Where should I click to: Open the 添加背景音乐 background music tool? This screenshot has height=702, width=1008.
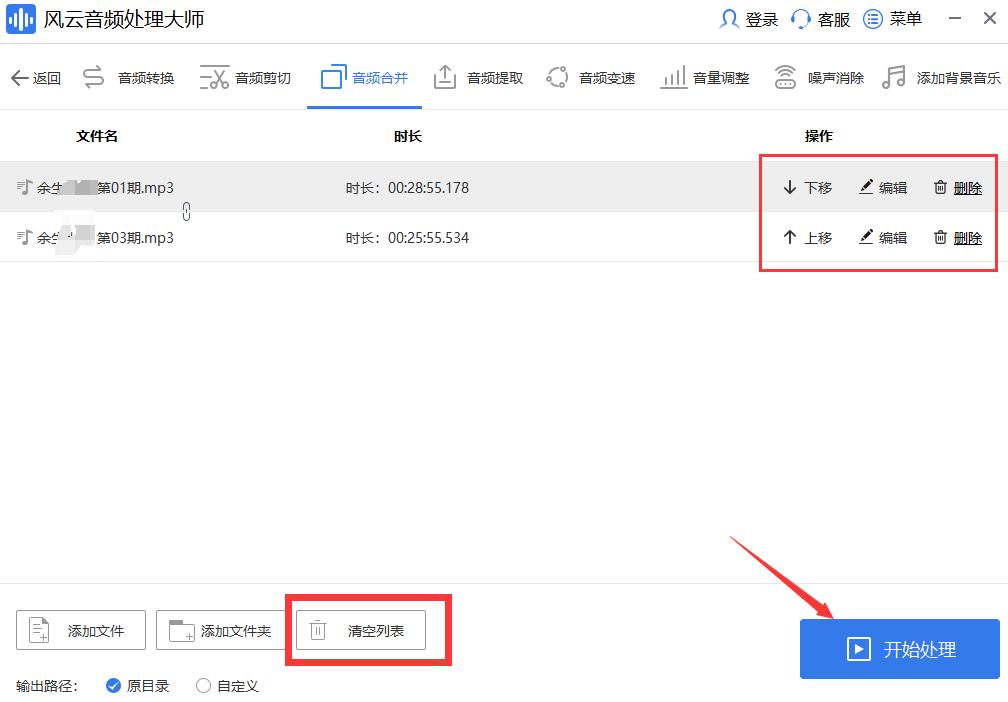[944, 76]
